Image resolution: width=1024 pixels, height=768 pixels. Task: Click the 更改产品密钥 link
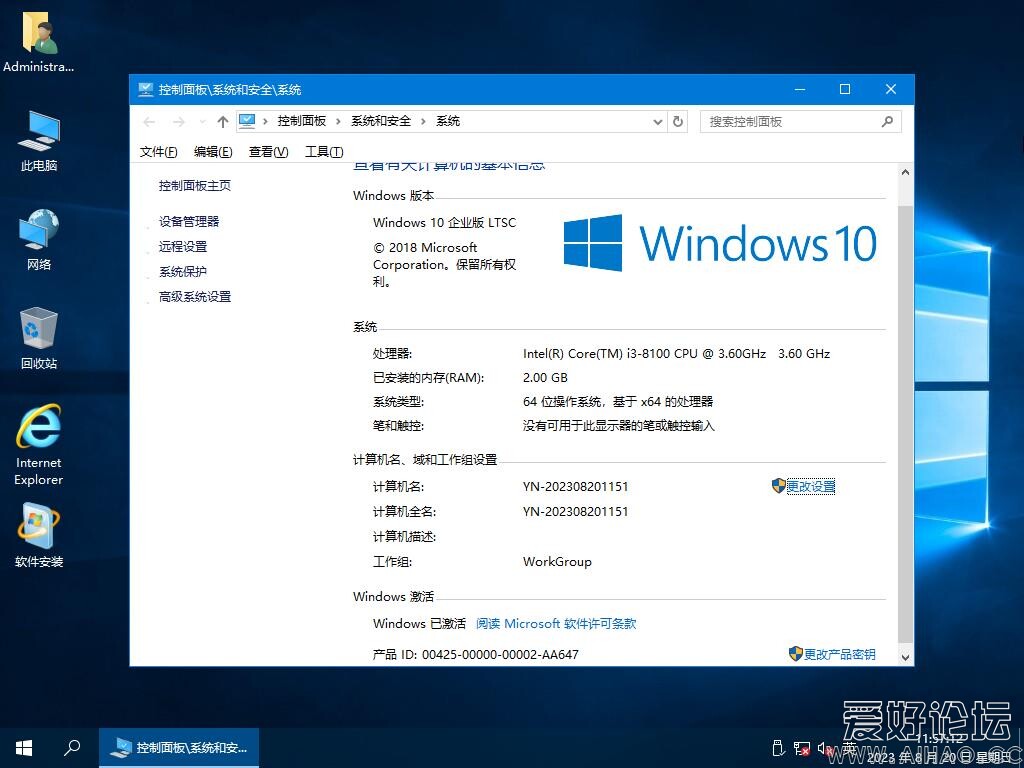[839, 655]
